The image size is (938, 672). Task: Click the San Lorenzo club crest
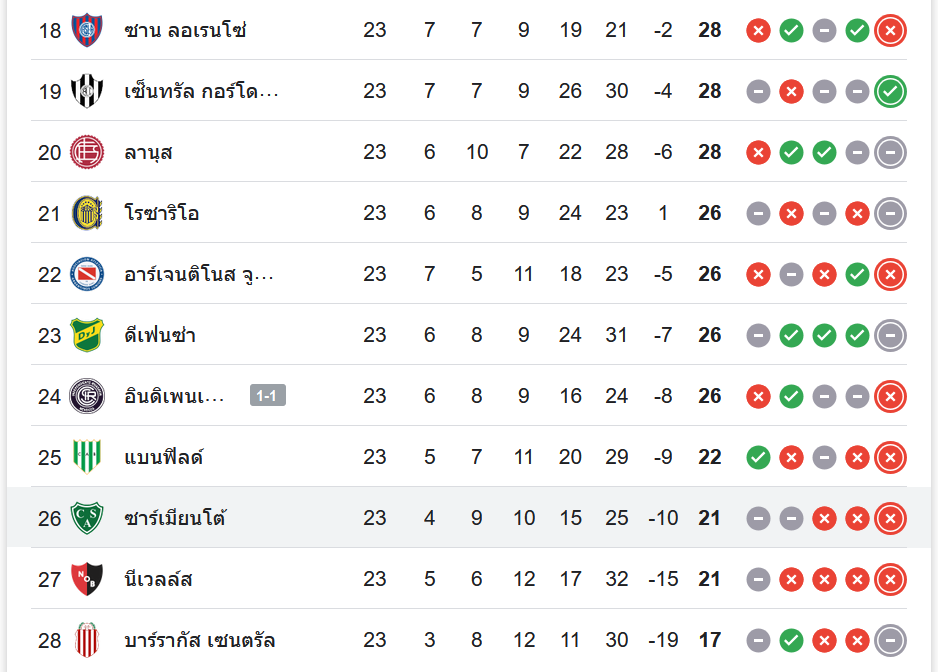[87, 30]
